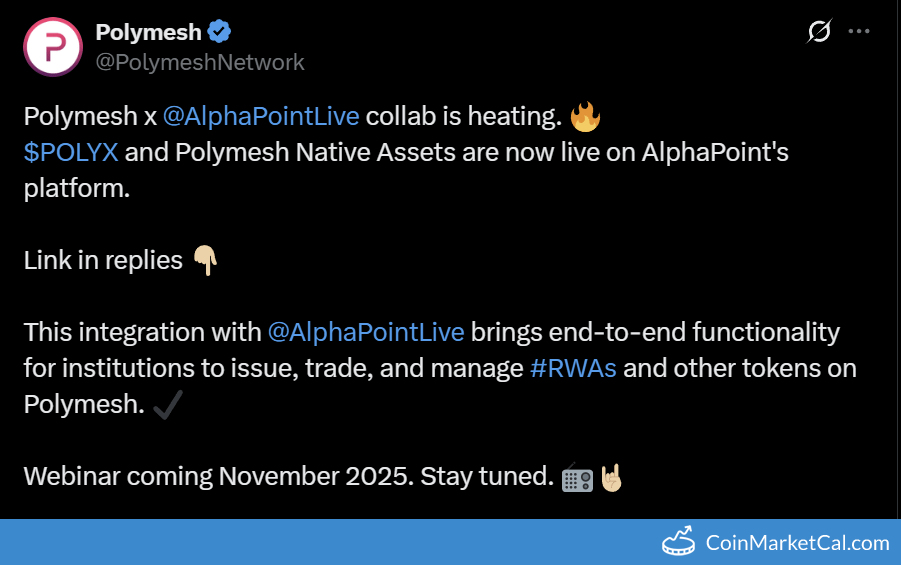
Task: Click the pointing-down hand emoji
Action: point(205,261)
